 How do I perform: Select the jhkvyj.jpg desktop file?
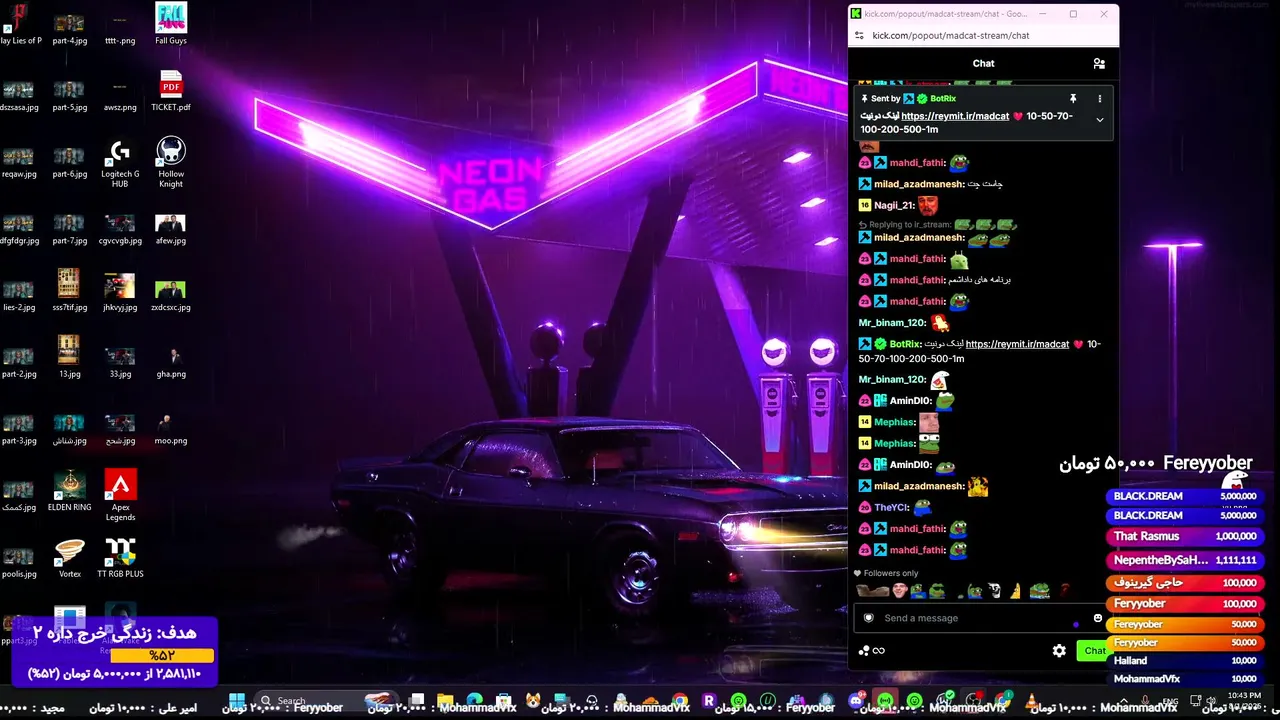point(120,293)
